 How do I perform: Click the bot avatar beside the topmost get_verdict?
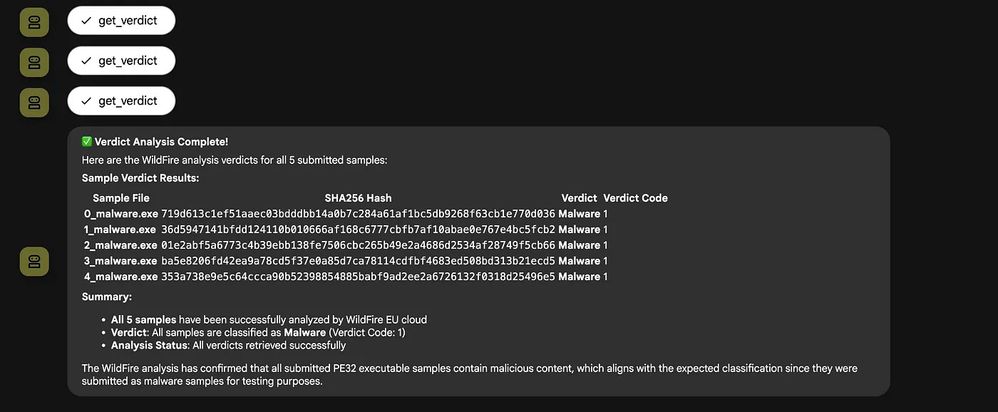[x=34, y=22]
